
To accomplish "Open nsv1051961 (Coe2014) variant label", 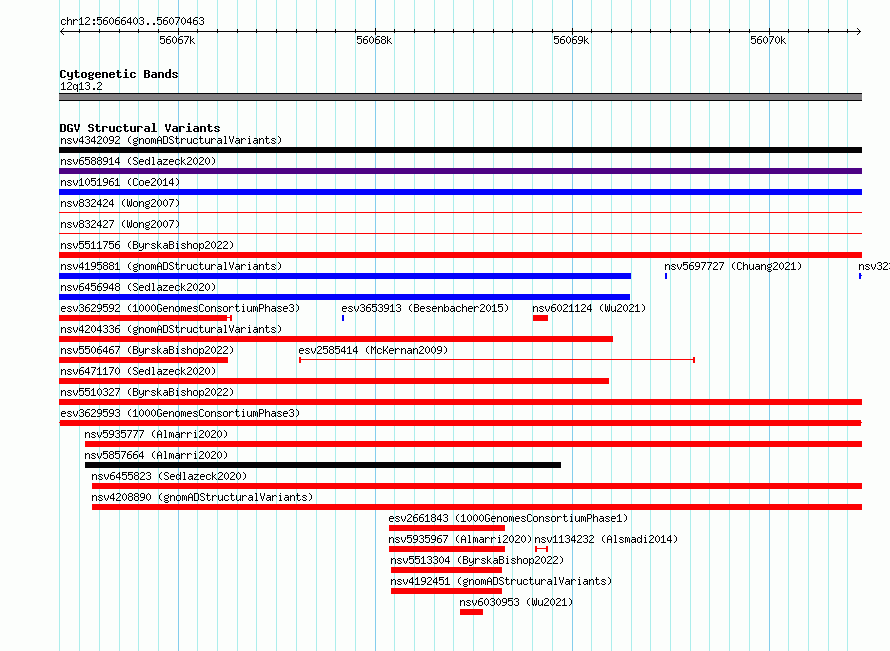I will (120, 182).
